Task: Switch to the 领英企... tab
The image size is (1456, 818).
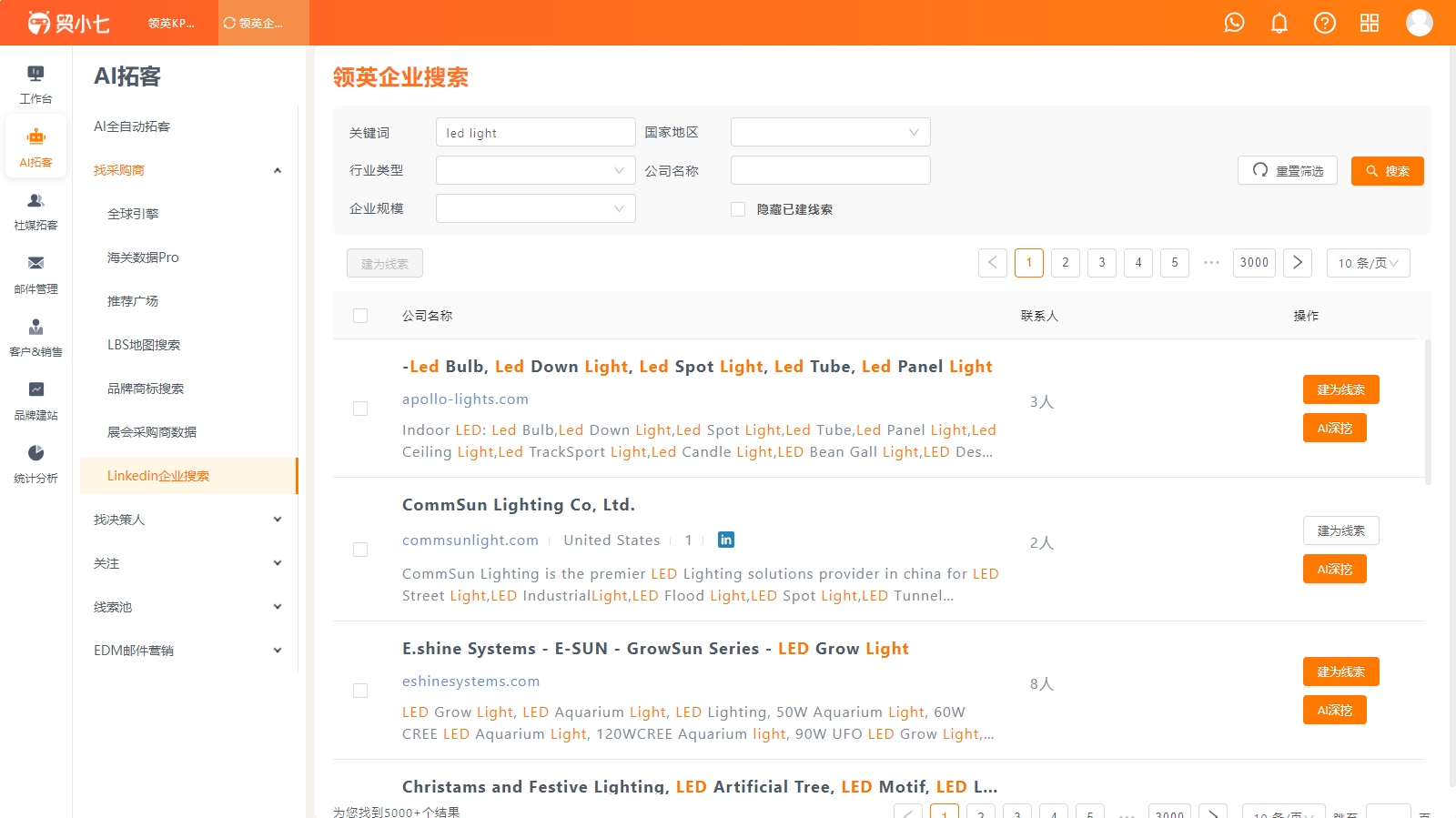Action: pyautogui.click(x=264, y=23)
